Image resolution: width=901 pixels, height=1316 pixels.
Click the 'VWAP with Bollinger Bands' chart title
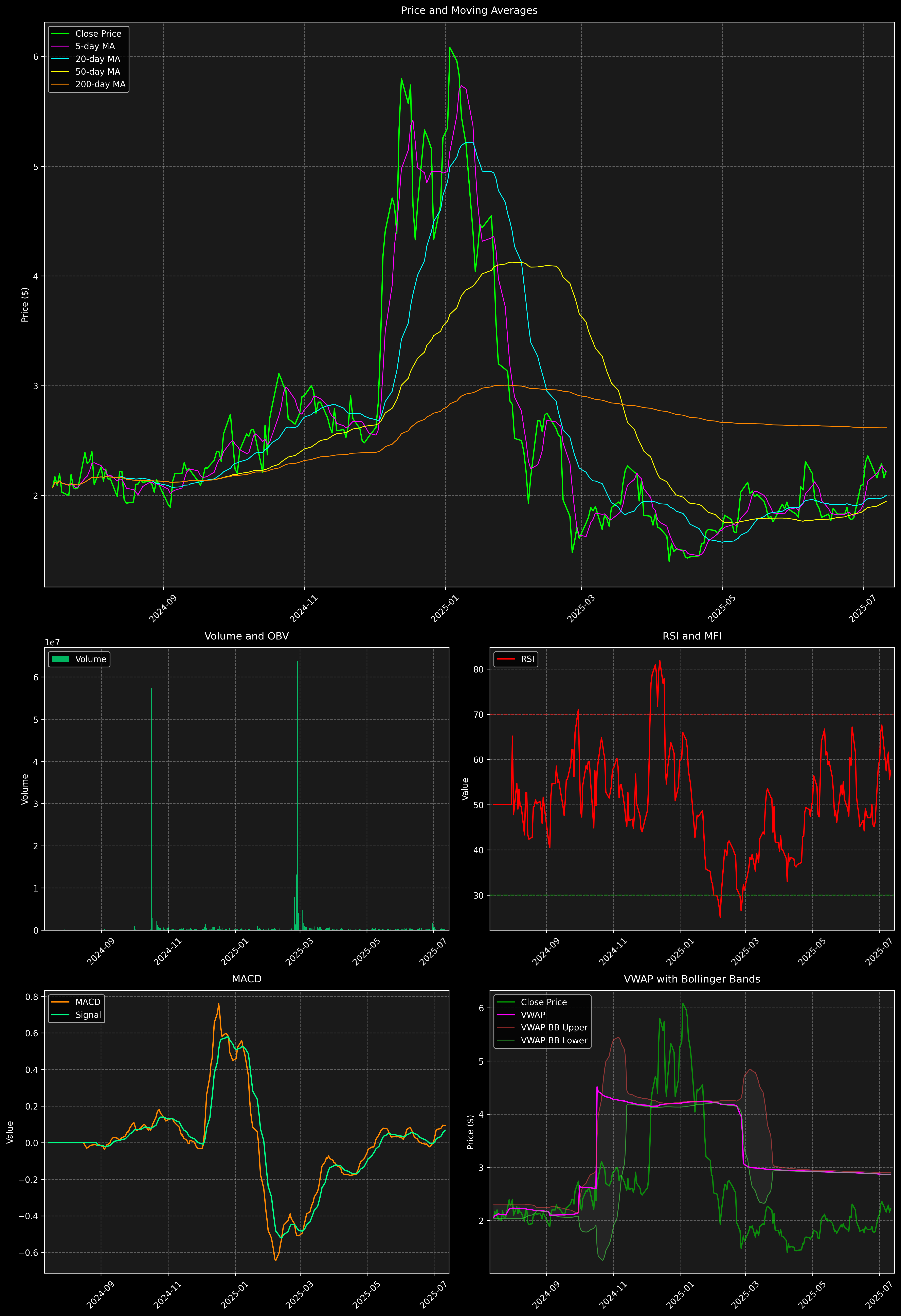pos(692,979)
